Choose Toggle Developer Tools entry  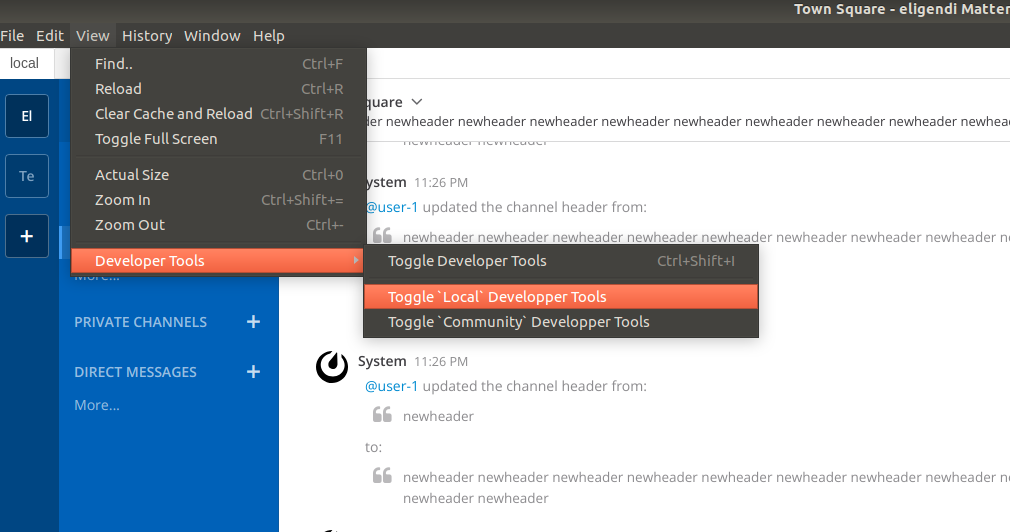(561, 261)
